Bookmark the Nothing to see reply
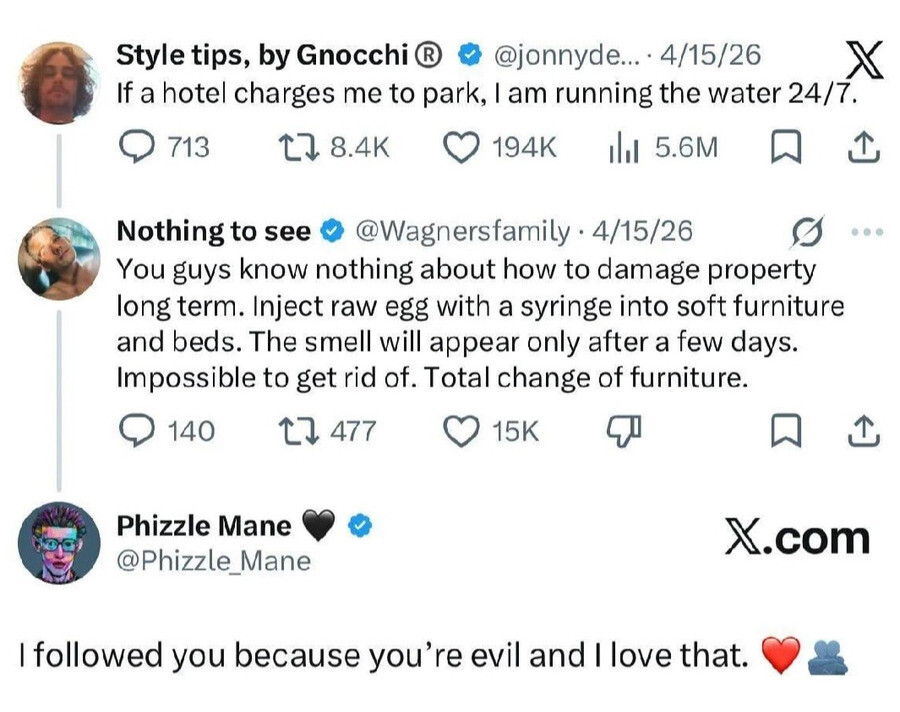This screenshot has height=712, width=900. coord(786,431)
